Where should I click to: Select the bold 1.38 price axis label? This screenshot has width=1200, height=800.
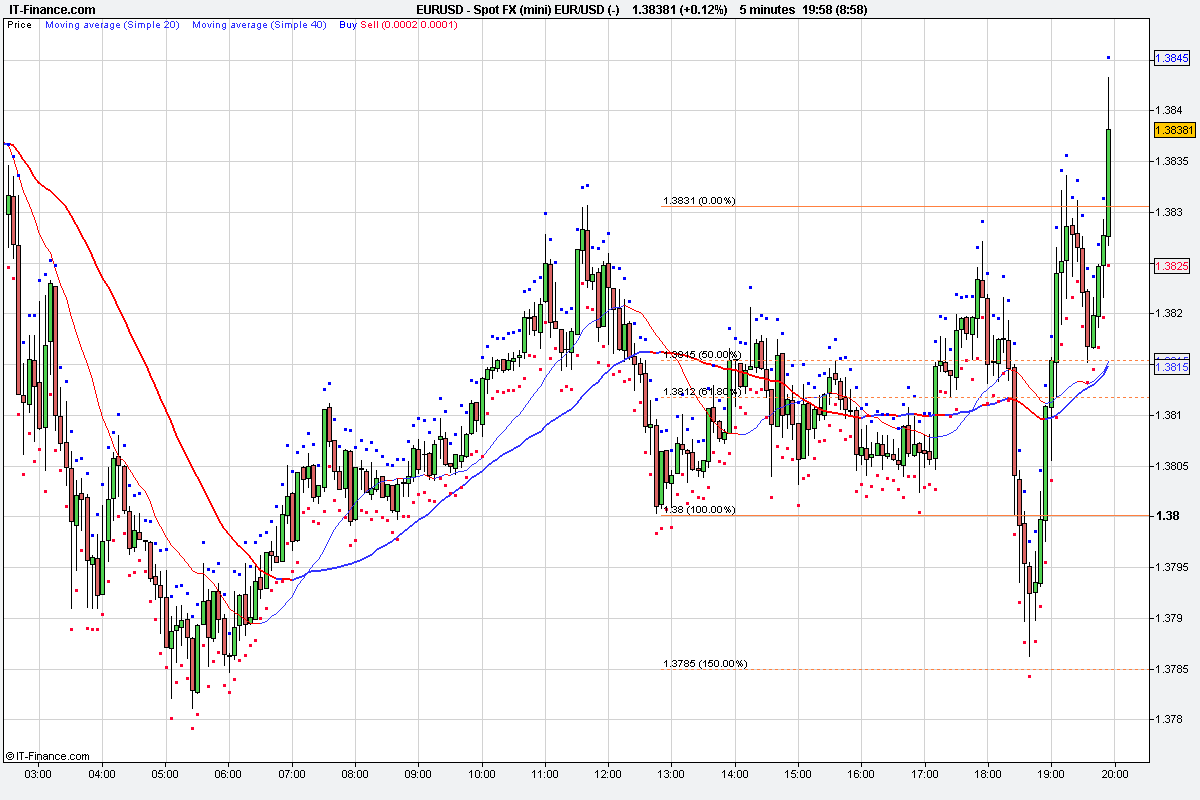1166,516
